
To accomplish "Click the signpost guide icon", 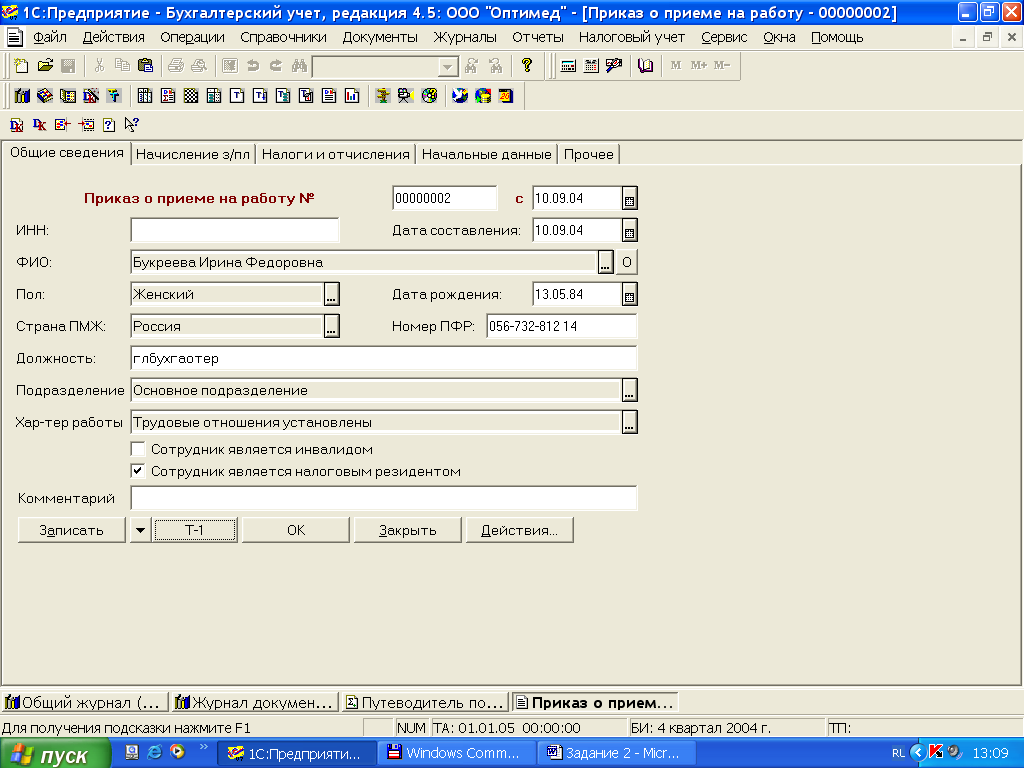I will pyautogui.click(x=383, y=96).
